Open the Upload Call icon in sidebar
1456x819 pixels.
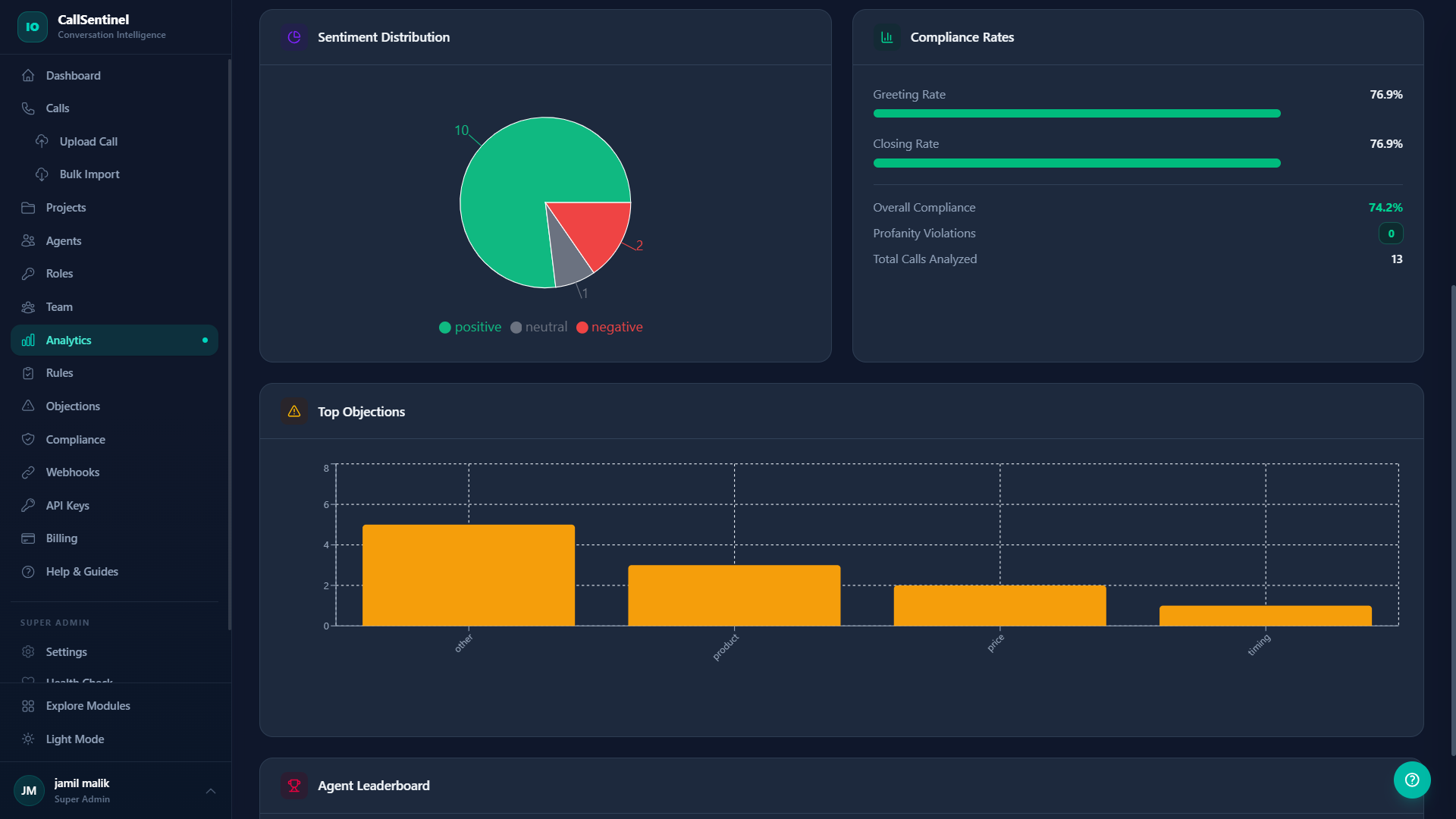[42, 141]
